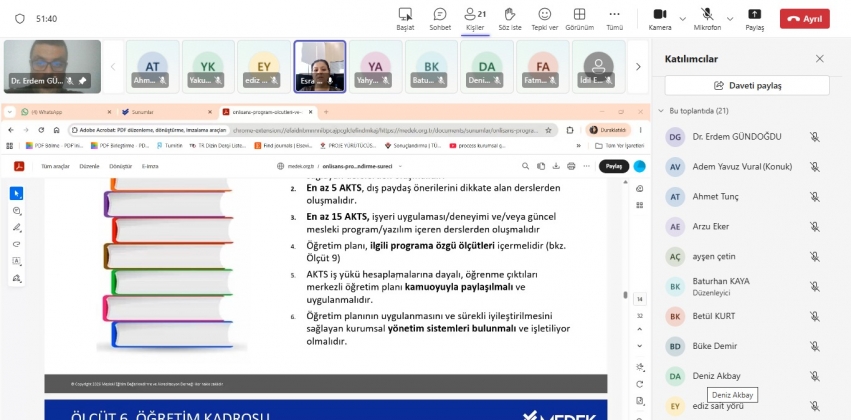Click the PDF vertical scrollbar thumb
This screenshot has width=851, height=420.
625,295
